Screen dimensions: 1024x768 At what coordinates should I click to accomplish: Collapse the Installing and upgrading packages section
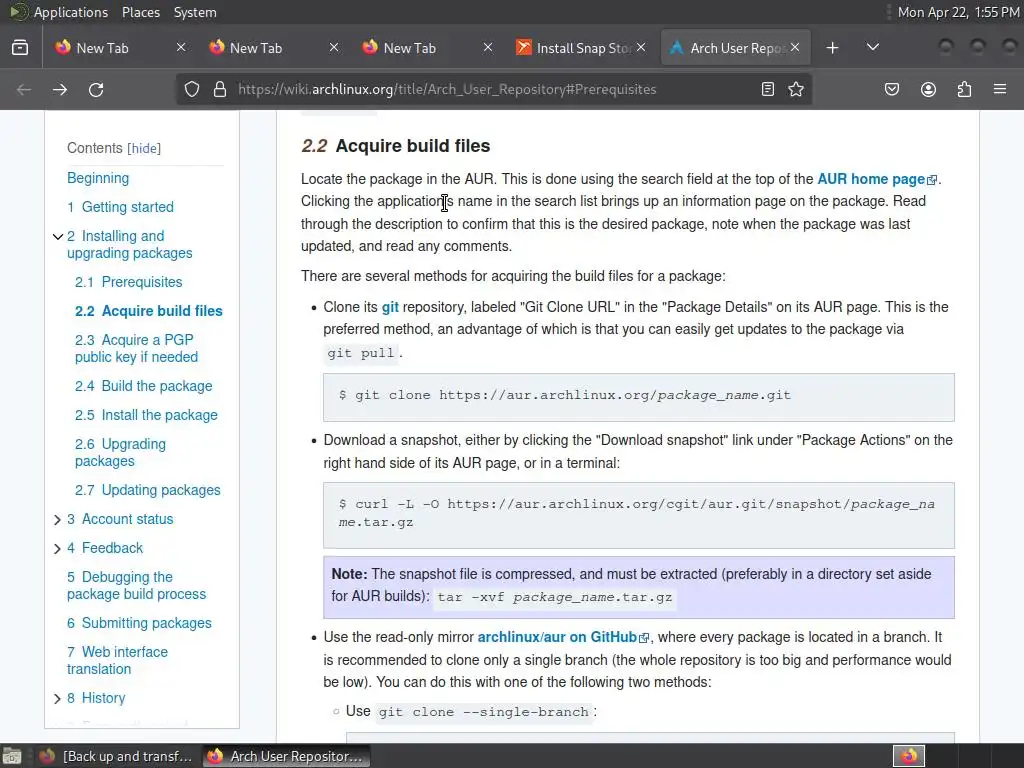57,236
